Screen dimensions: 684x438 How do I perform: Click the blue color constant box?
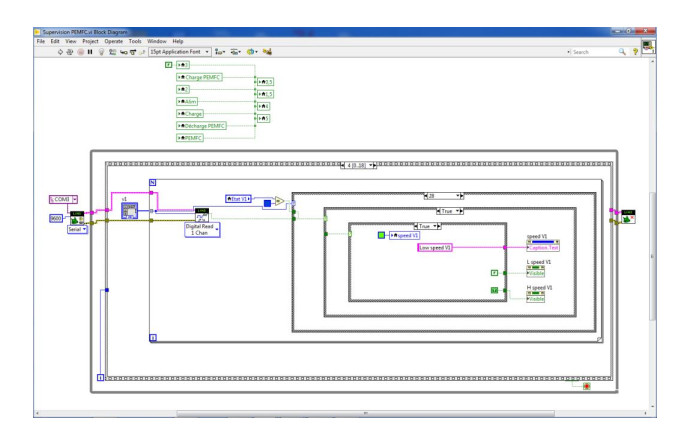[x=269, y=203]
